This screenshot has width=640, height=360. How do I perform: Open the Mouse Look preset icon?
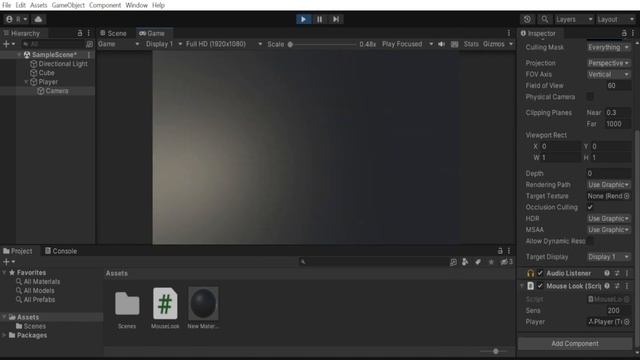point(617,286)
